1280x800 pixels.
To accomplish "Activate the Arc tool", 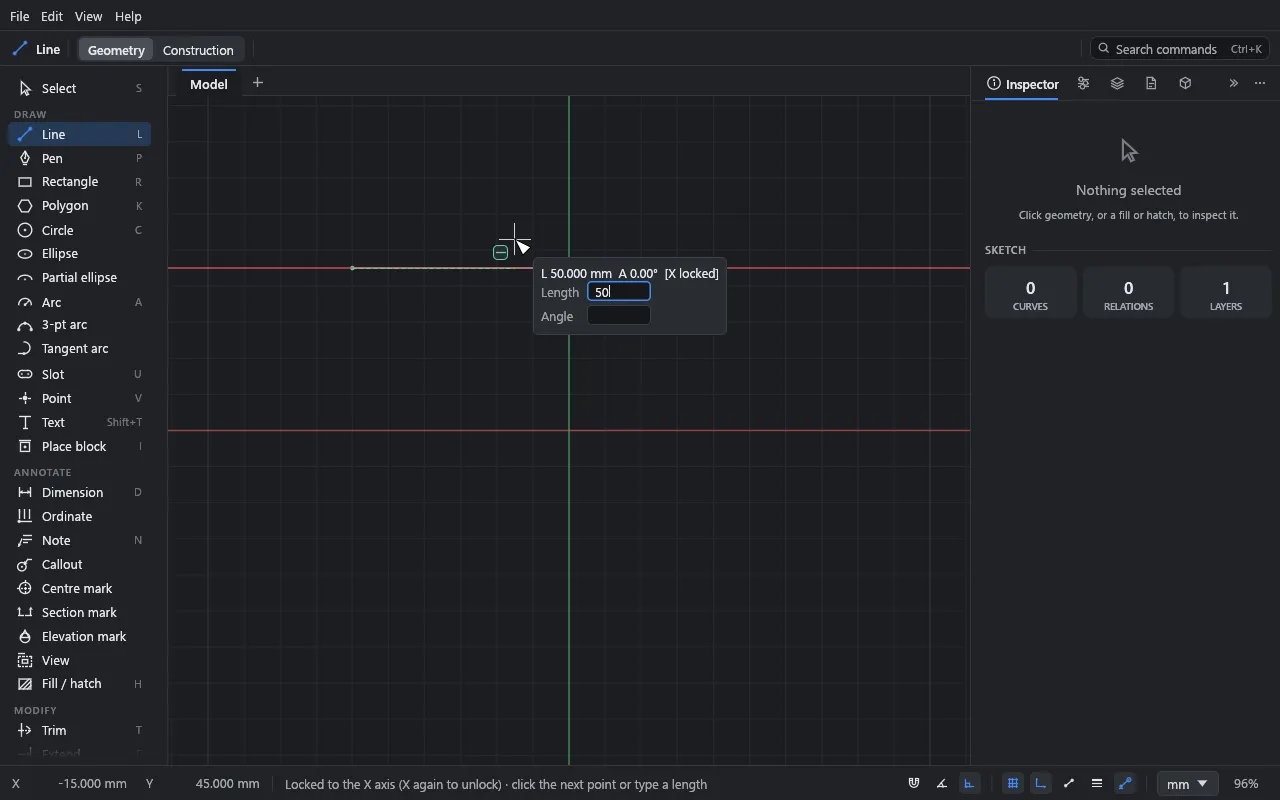I will 80,302.
